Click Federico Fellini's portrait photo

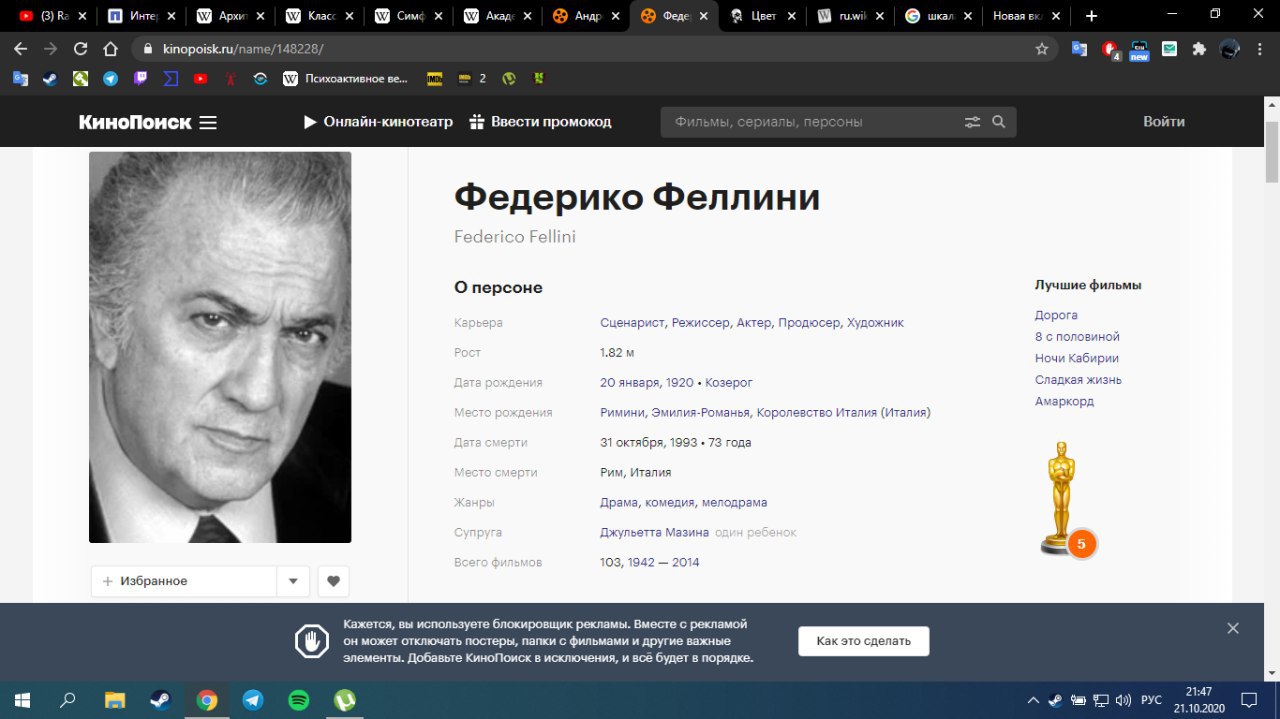[x=220, y=347]
